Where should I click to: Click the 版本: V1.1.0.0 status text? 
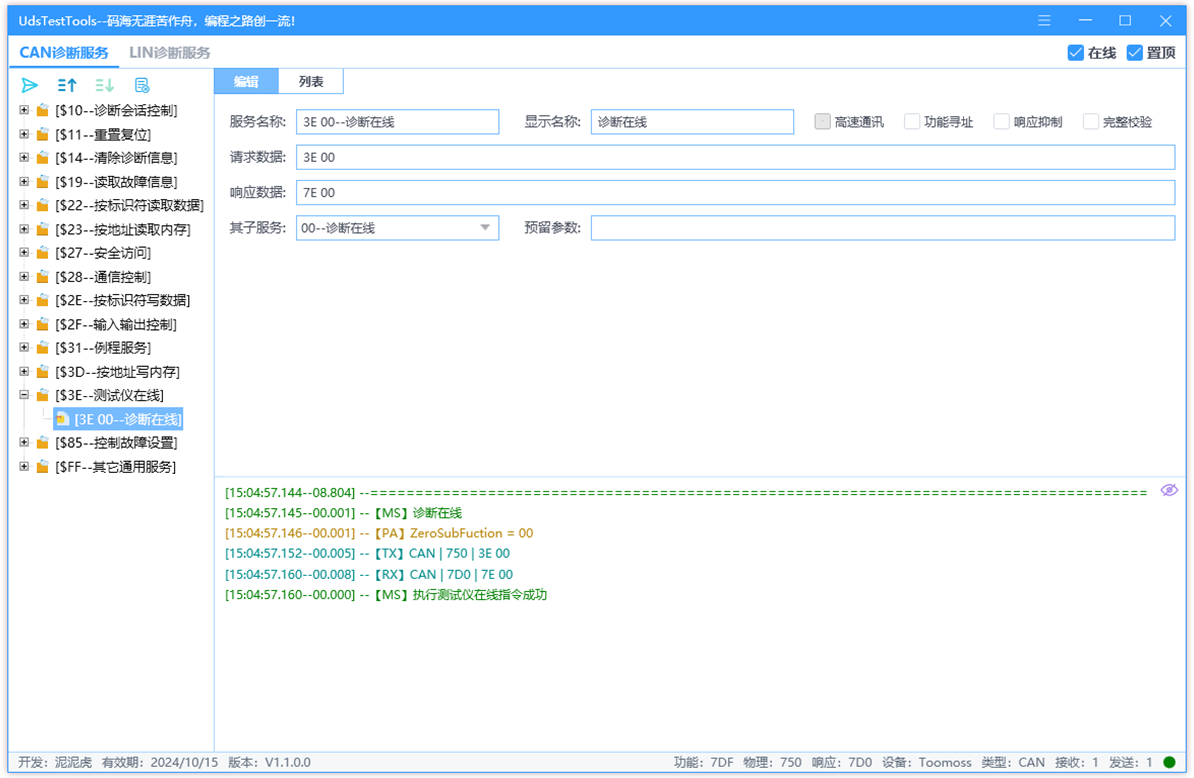pos(270,762)
